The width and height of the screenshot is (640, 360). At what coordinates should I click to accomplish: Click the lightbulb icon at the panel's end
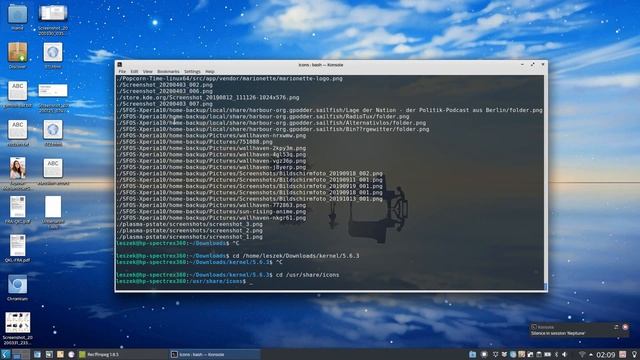634,354
